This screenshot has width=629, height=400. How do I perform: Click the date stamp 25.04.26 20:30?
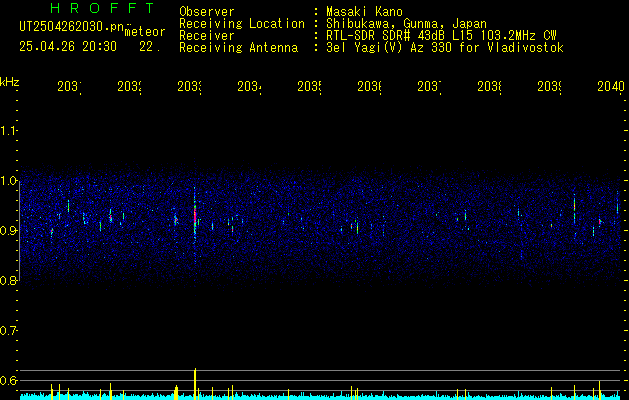[x=68, y=47]
